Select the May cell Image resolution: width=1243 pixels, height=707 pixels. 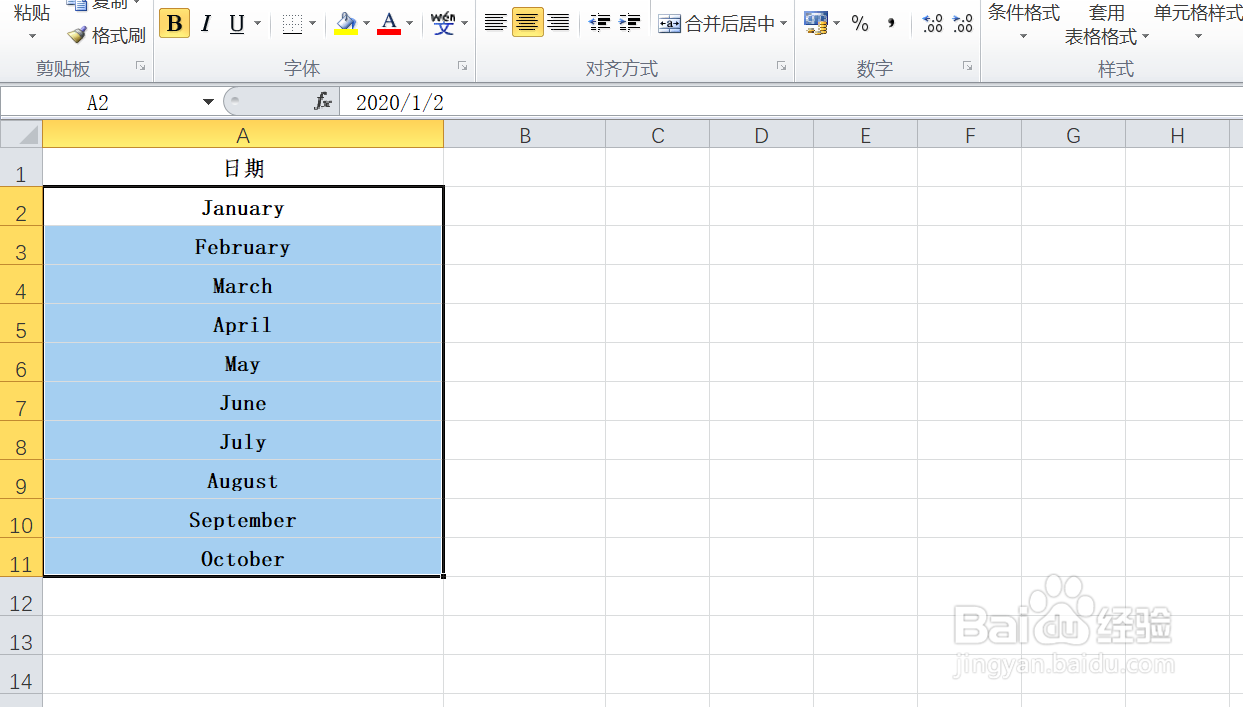pos(243,363)
